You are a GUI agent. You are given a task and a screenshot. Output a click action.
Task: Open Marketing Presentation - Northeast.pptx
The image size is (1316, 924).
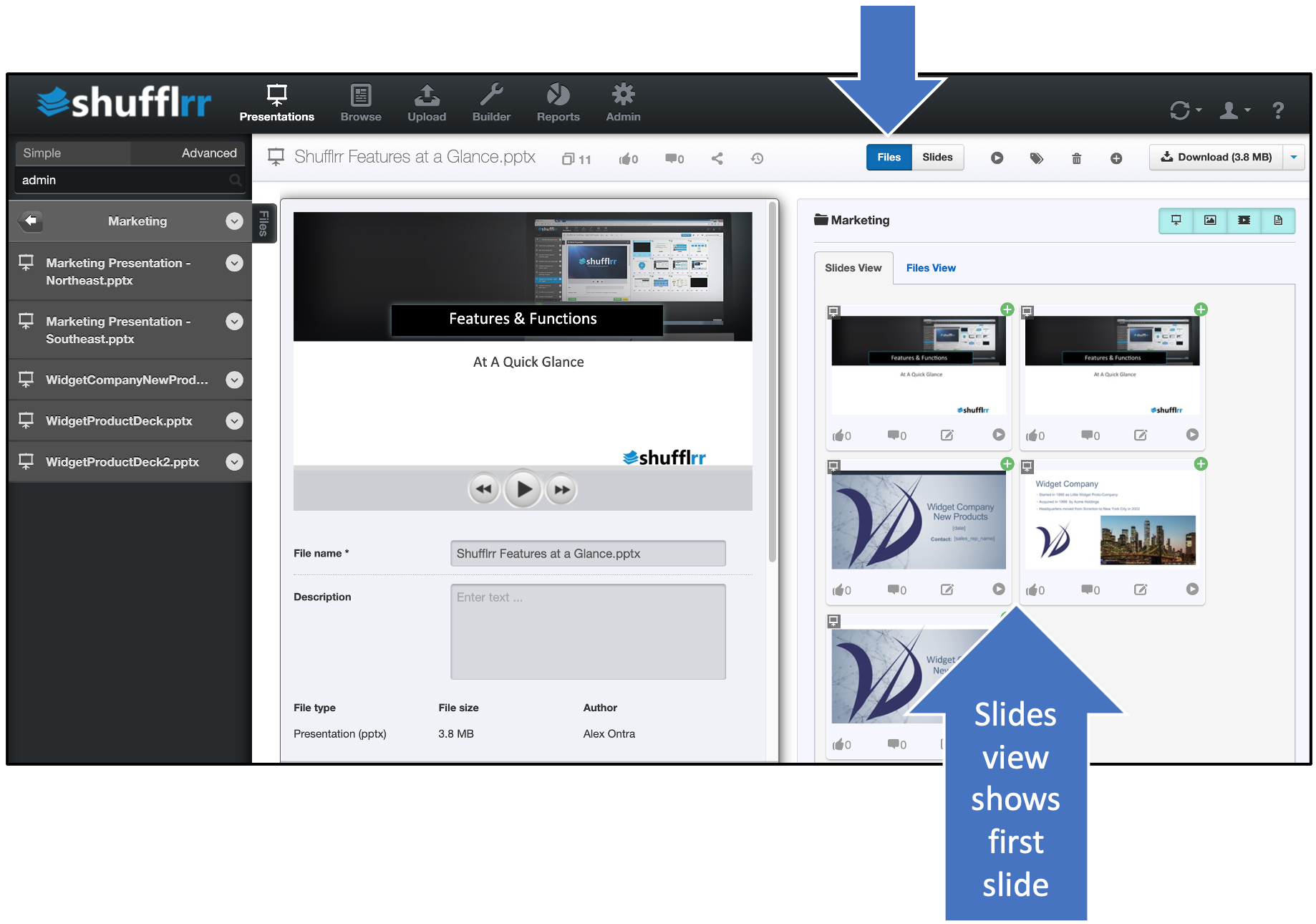click(x=118, y=271)
